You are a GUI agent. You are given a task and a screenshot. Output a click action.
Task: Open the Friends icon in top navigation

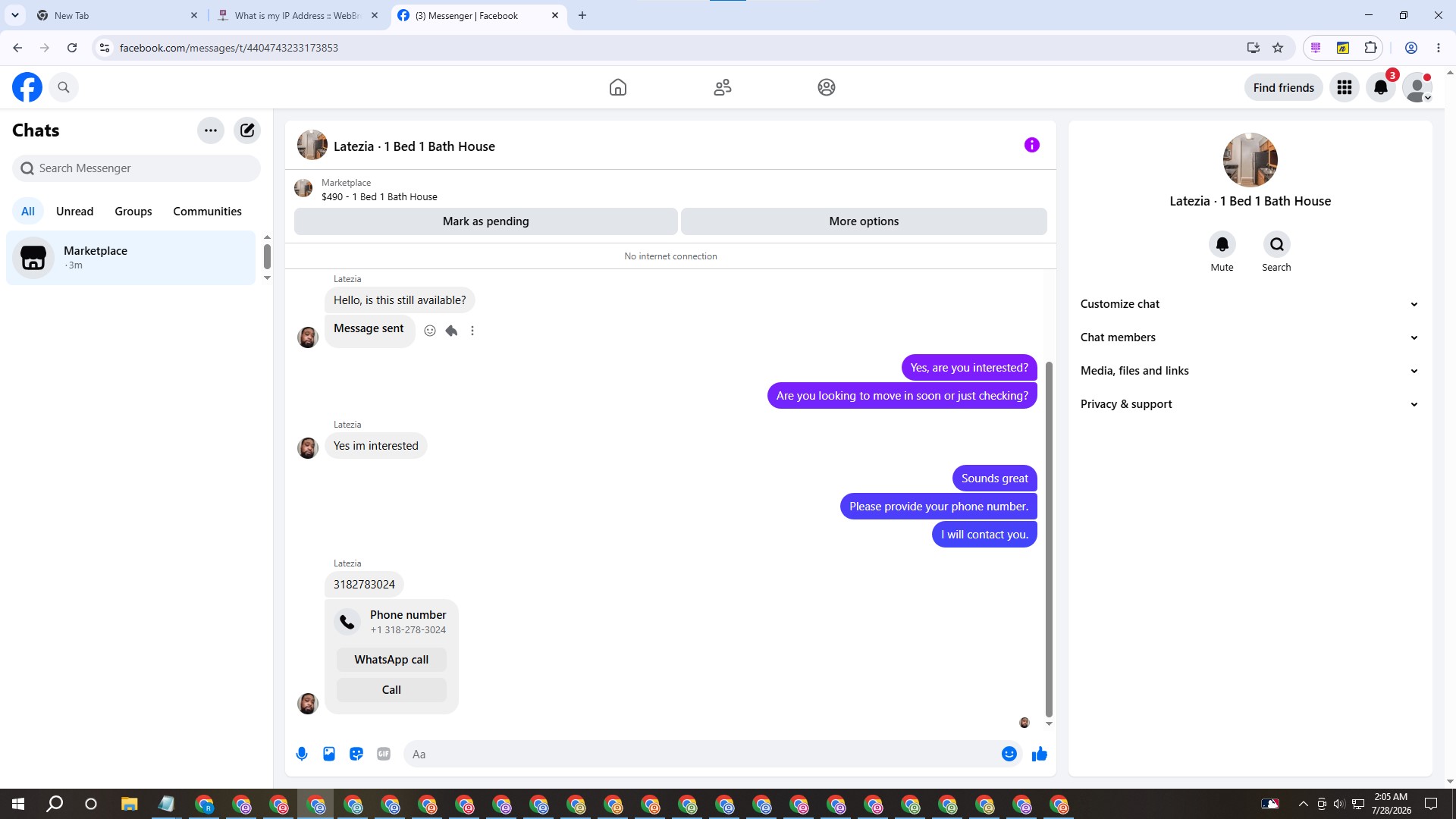click(x=723, y=87)
